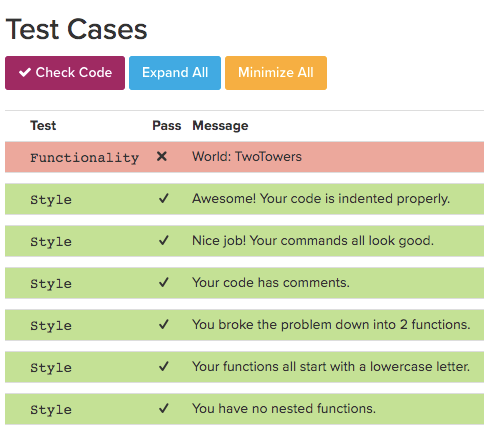This screenshot has width=493, height=445.
Task: Click the Expand All button
Action: [x=175, y=73]
